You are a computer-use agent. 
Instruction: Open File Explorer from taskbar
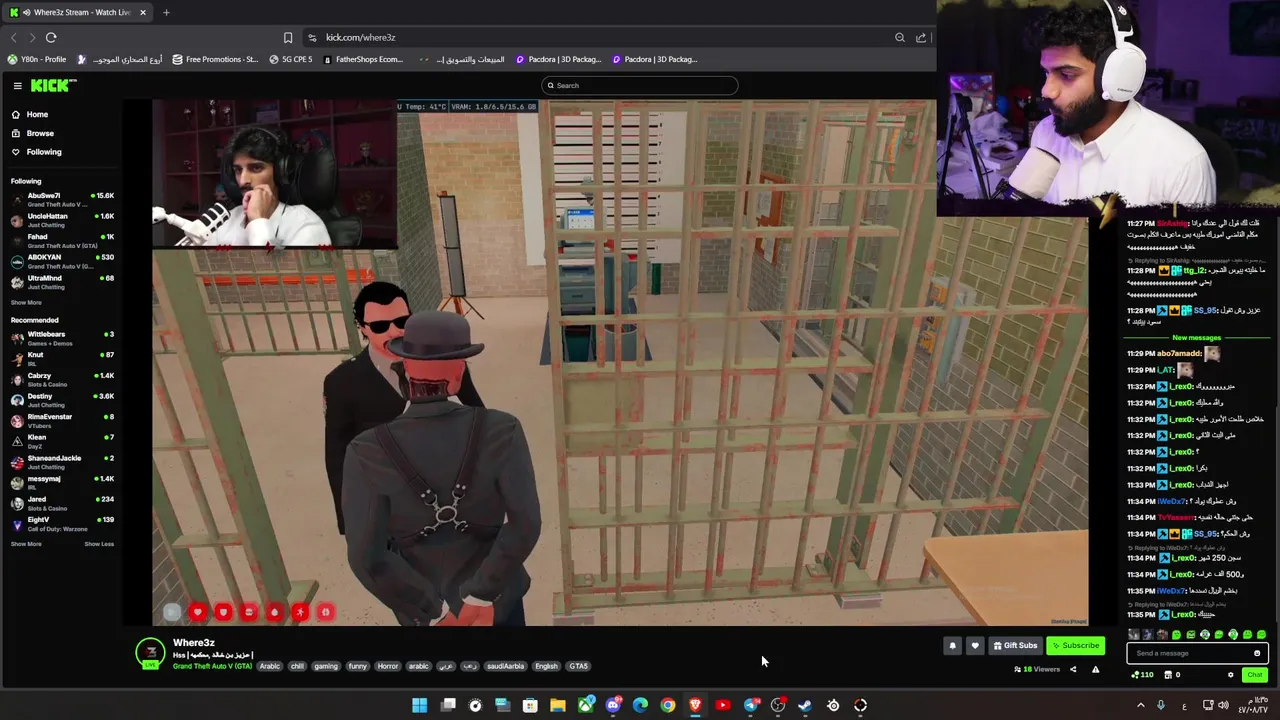(558, 705)
